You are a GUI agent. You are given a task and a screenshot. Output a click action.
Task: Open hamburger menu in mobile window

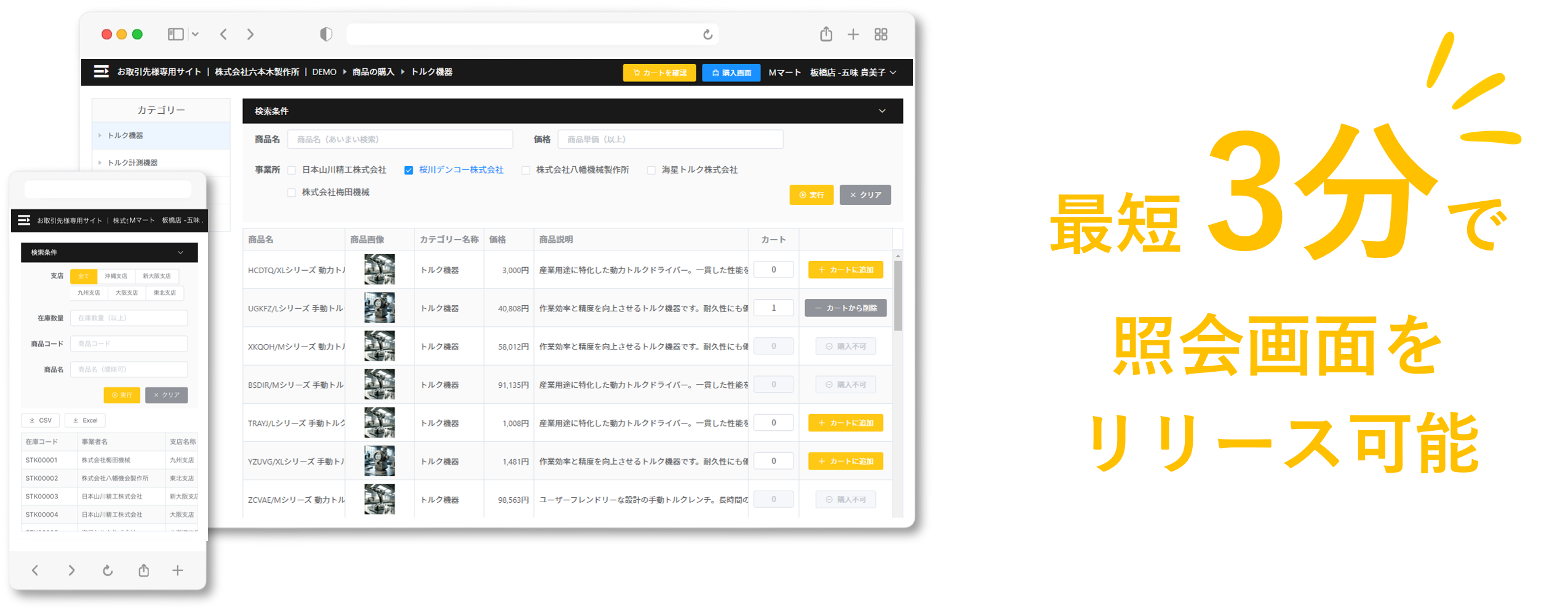24,220
